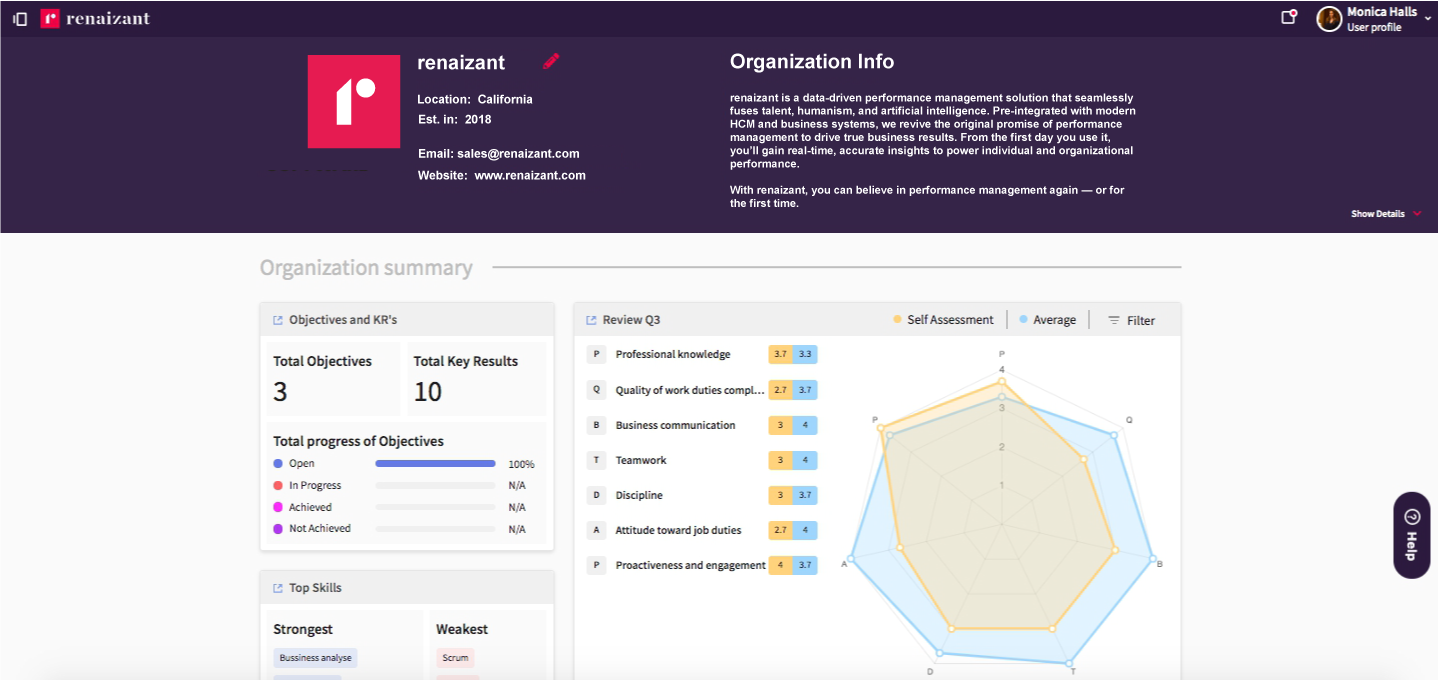1438x680 pixels.
Task: Click the blue Open status dot
Action: 278,464
